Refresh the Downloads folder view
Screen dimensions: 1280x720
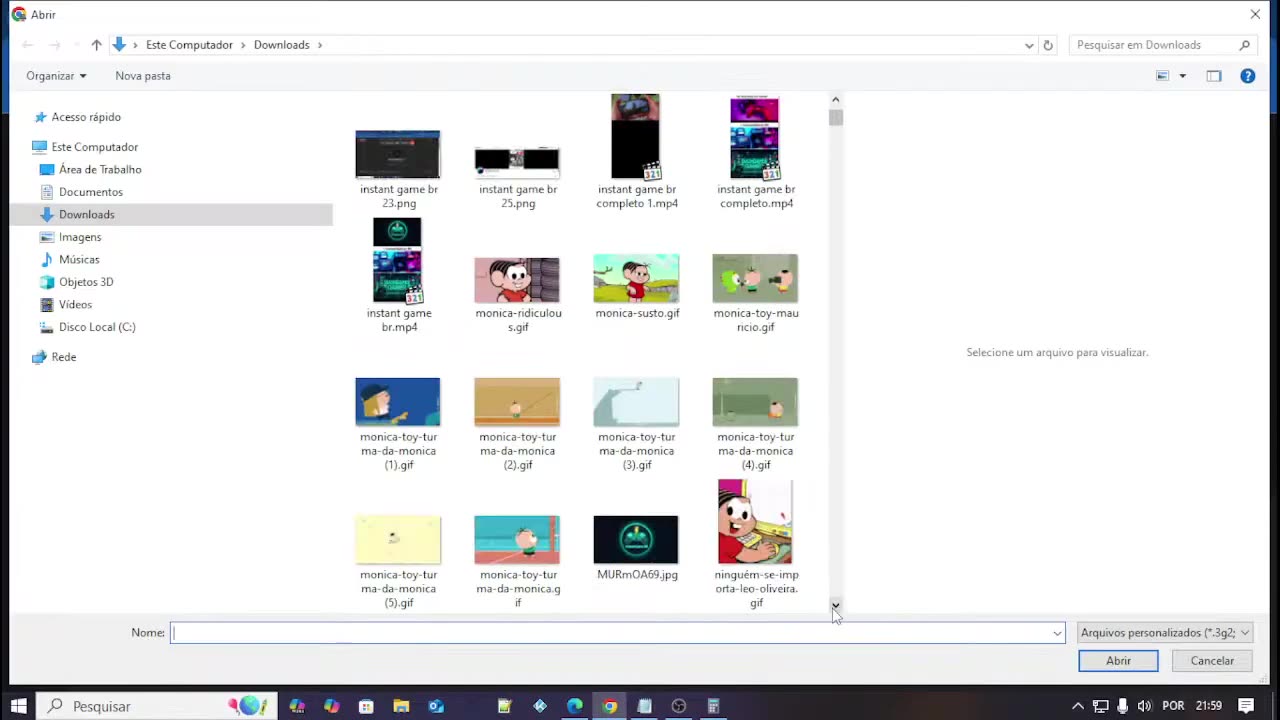click(x=1048, y=45)
